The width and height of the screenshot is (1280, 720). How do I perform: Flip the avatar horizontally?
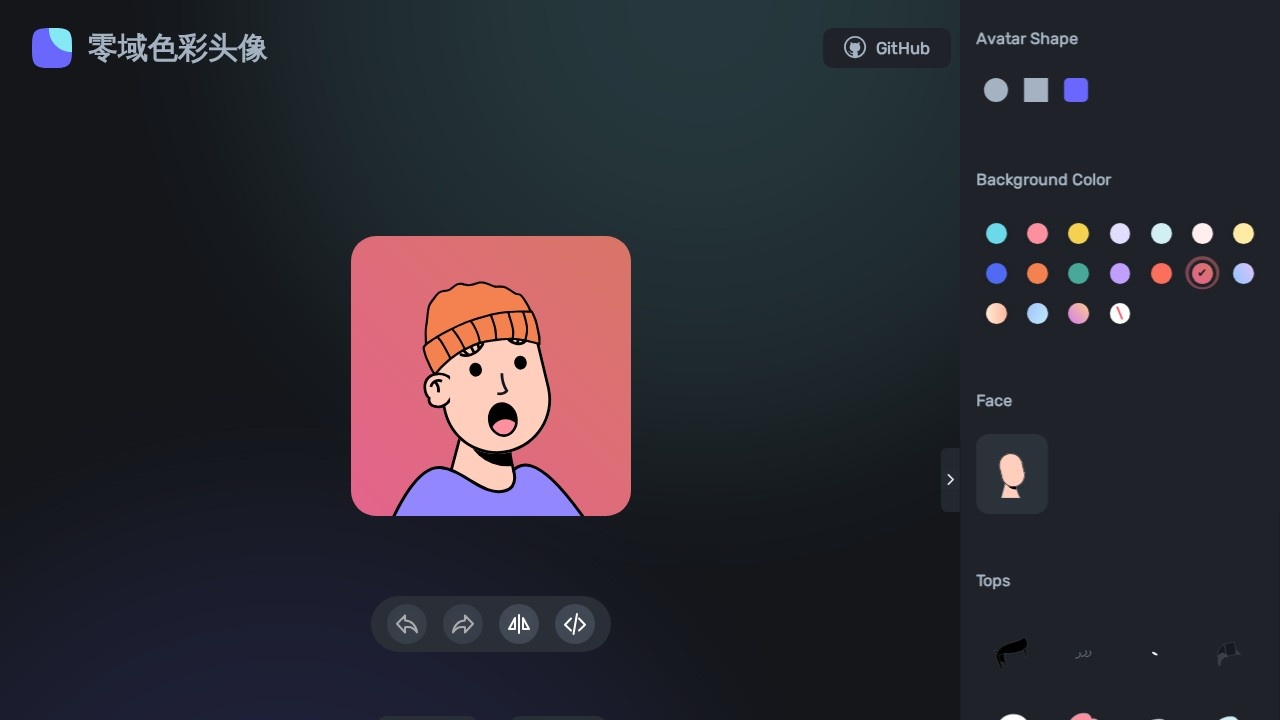pos(519,624)
